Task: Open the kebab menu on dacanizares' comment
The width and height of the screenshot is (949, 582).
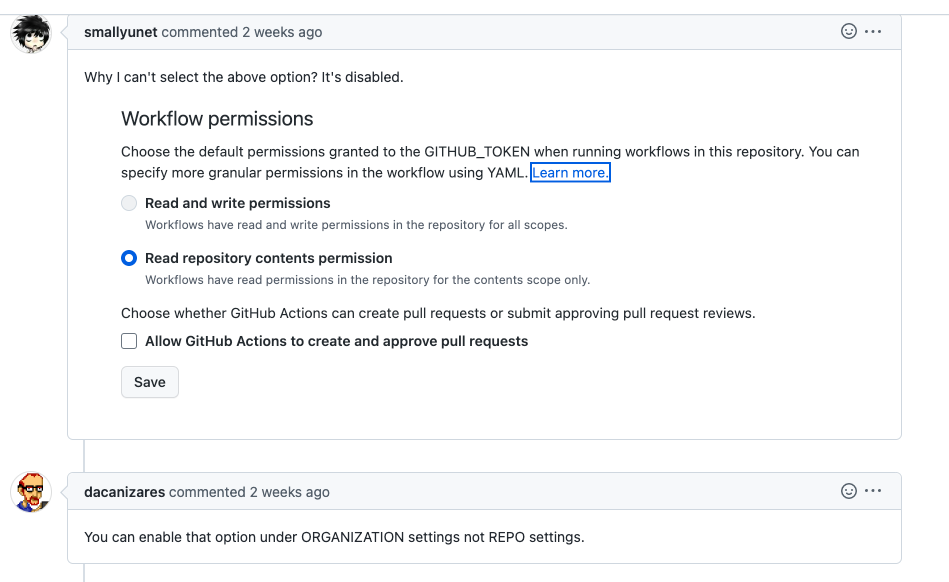Action: (x=873, y=491)
